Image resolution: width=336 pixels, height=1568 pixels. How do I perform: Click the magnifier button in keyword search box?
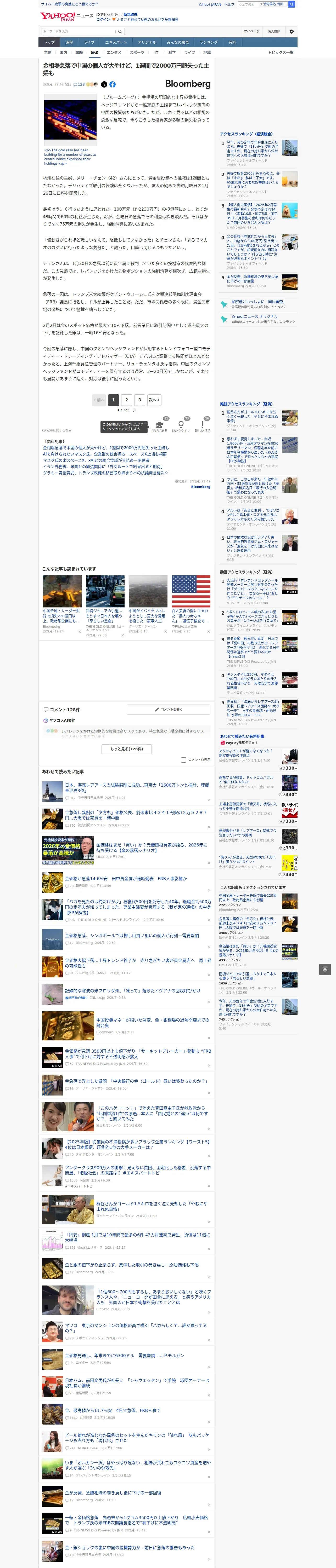121,32
